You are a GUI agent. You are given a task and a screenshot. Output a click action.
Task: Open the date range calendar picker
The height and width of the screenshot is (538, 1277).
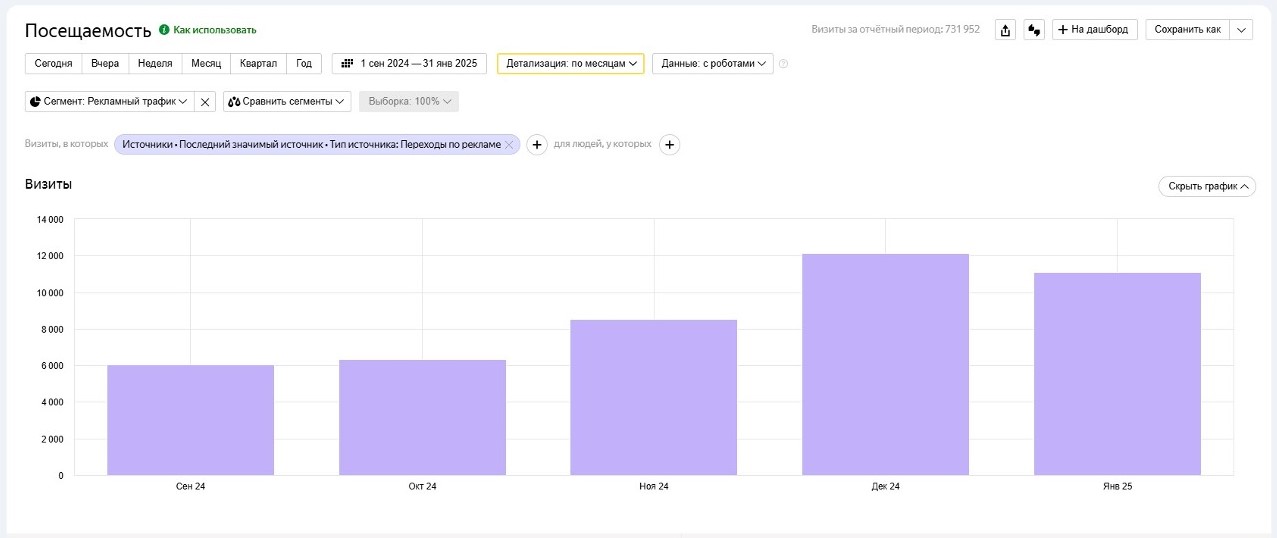pyautogui.click(x=409, y=63)
